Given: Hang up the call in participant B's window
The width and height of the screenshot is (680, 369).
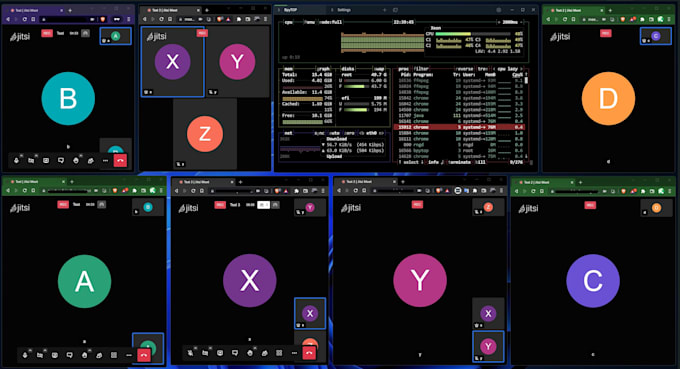Looking at the screenshot, I should tap(120, 160).
